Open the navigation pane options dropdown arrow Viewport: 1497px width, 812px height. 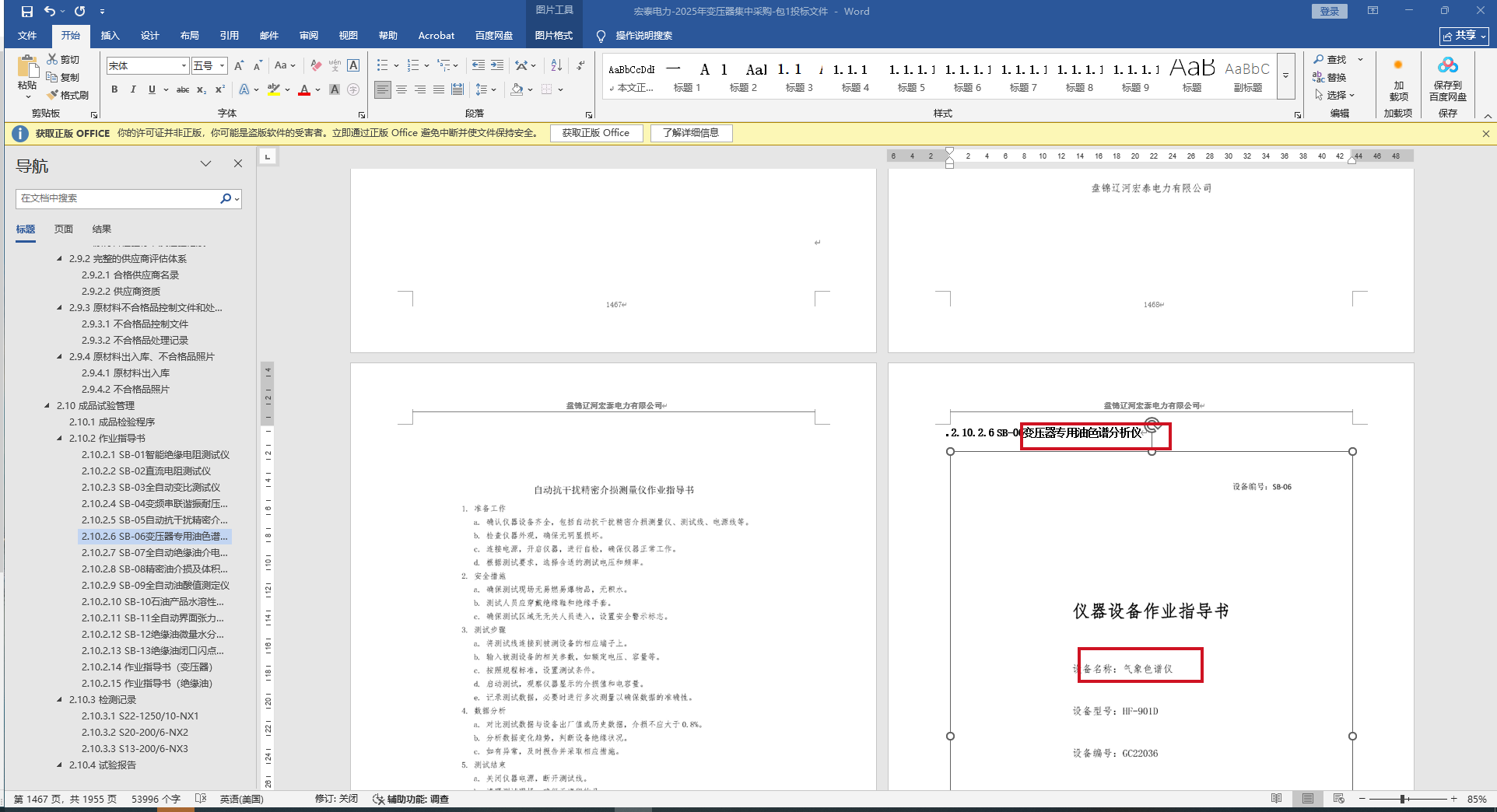coord(205,164)
